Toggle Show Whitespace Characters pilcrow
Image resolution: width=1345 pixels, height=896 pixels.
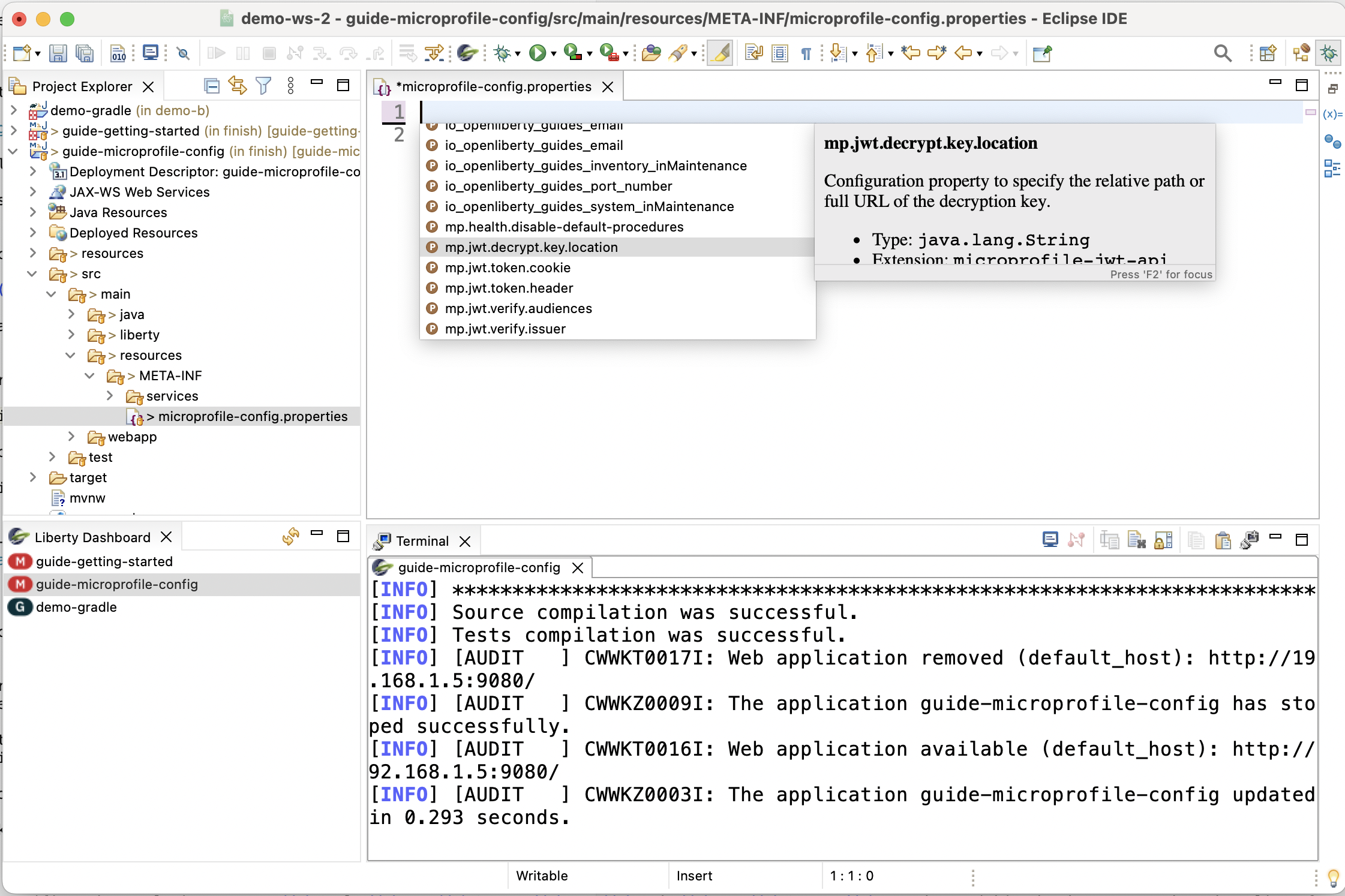(806, 53)
